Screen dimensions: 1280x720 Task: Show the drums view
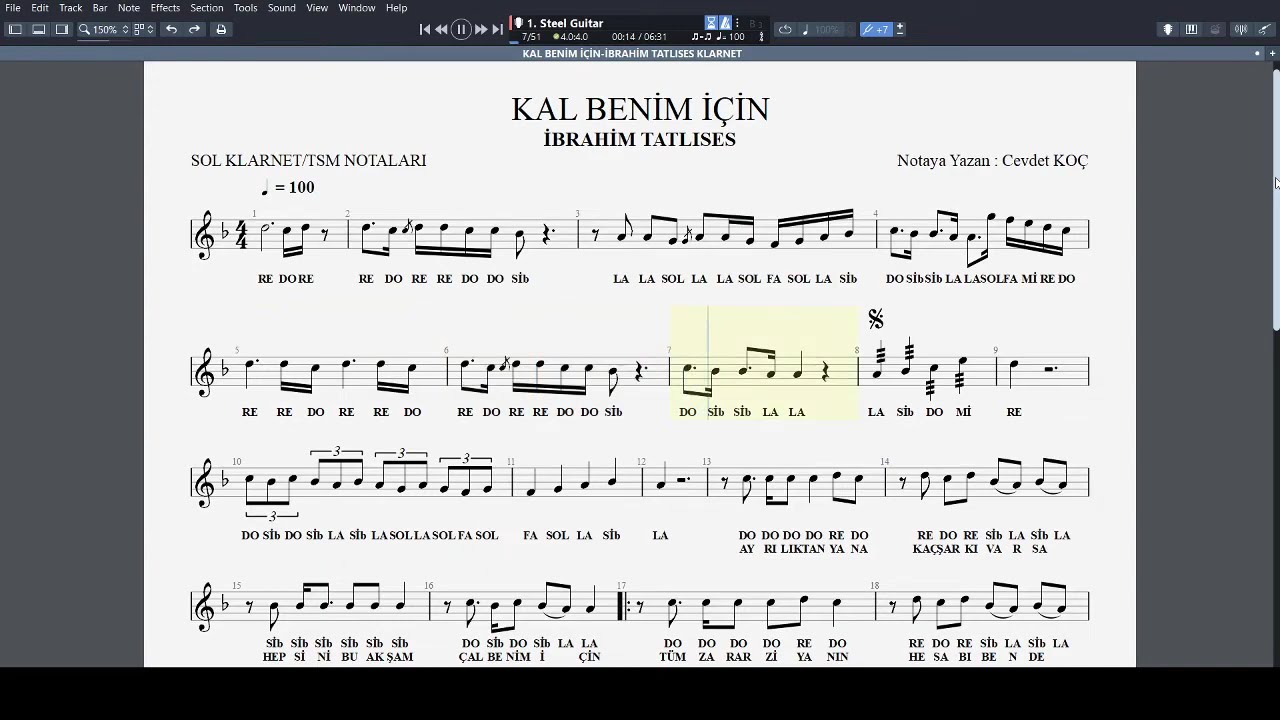coord(1215,29)
